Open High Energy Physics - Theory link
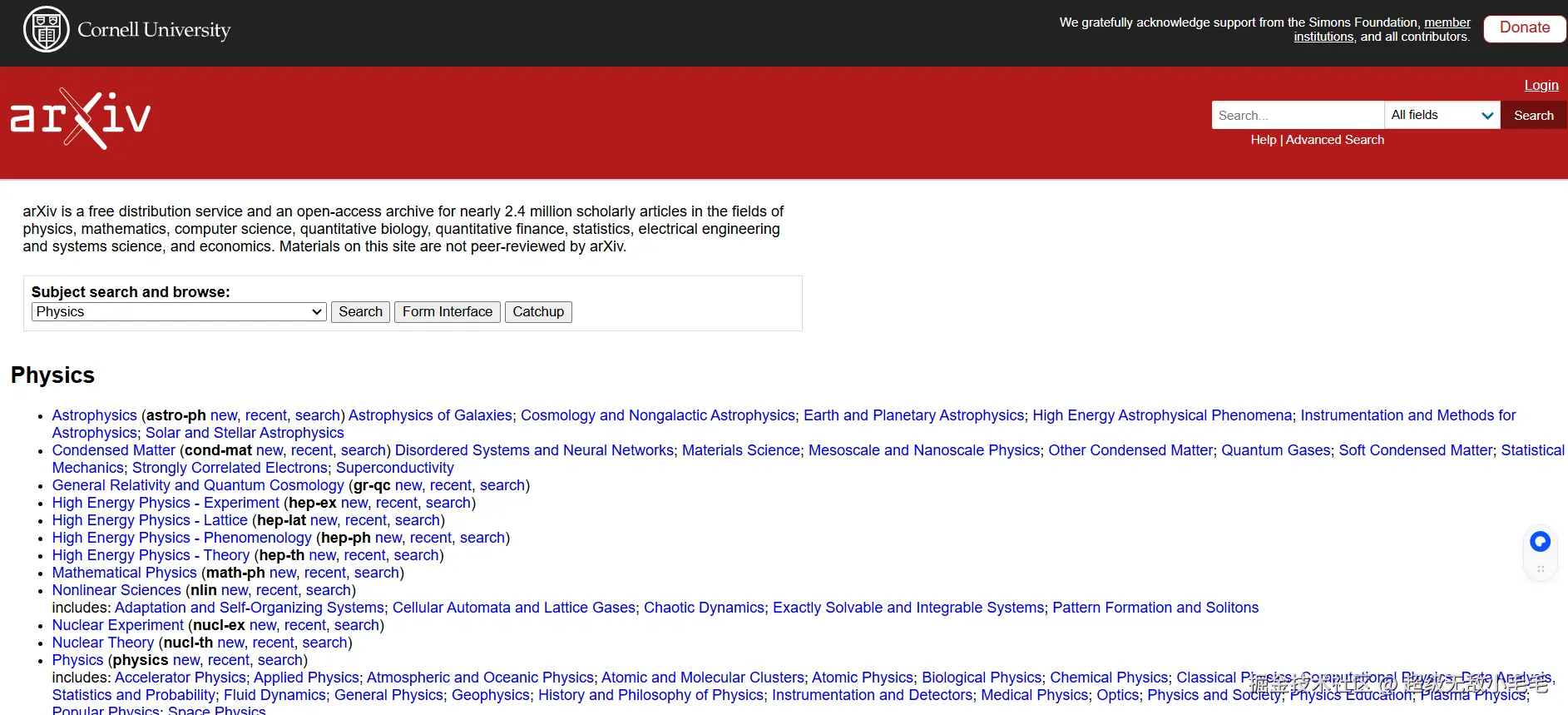 tap(151, 555)
